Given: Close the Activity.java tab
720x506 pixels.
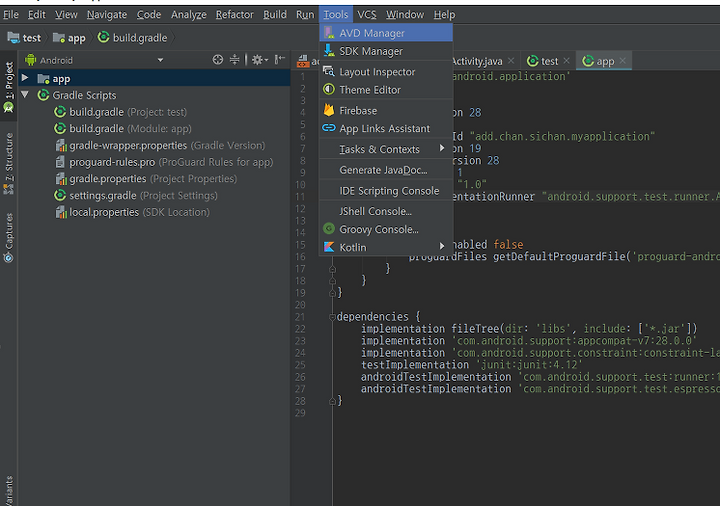Looking at the screenshot, I should 511,61.
